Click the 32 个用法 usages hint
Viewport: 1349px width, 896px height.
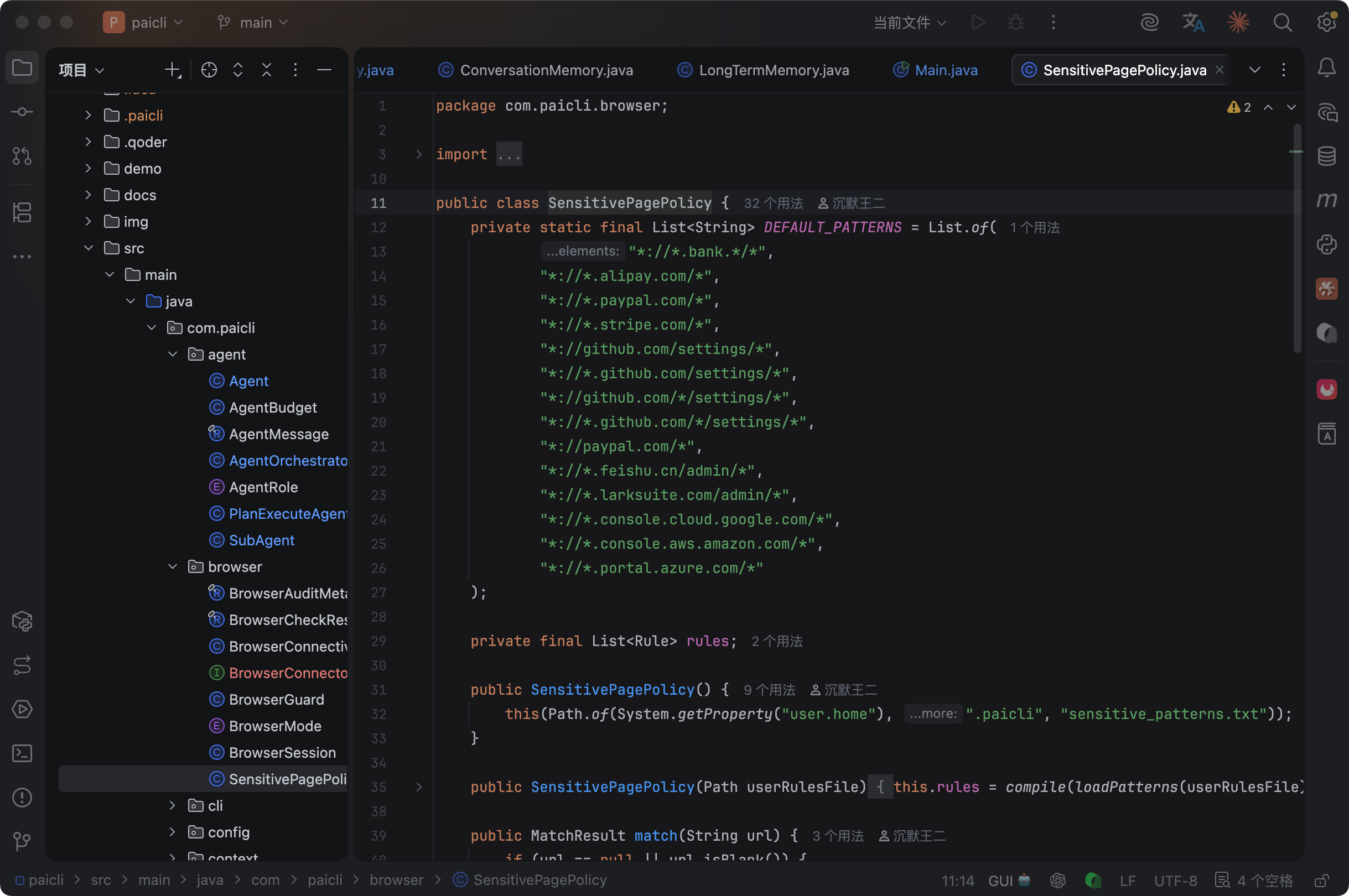(773, 204)
